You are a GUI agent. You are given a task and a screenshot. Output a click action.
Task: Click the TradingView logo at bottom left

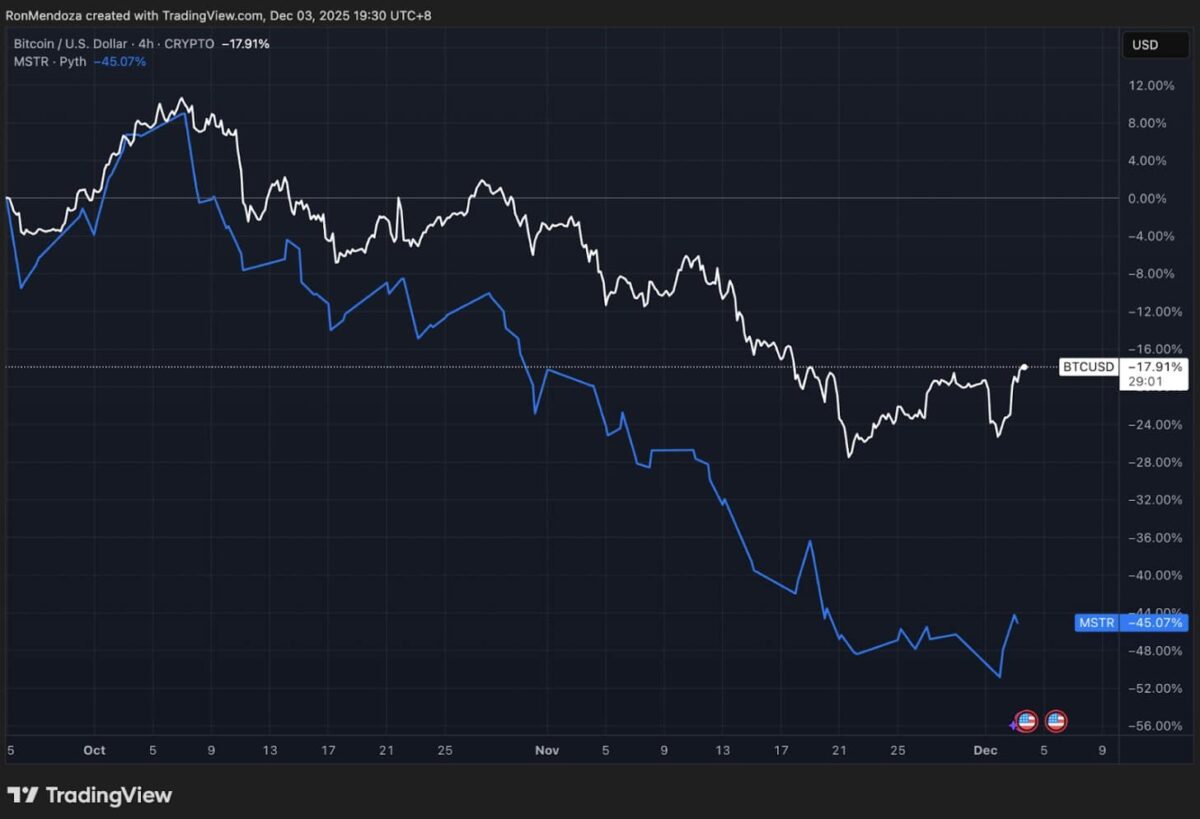pos(90,795)
